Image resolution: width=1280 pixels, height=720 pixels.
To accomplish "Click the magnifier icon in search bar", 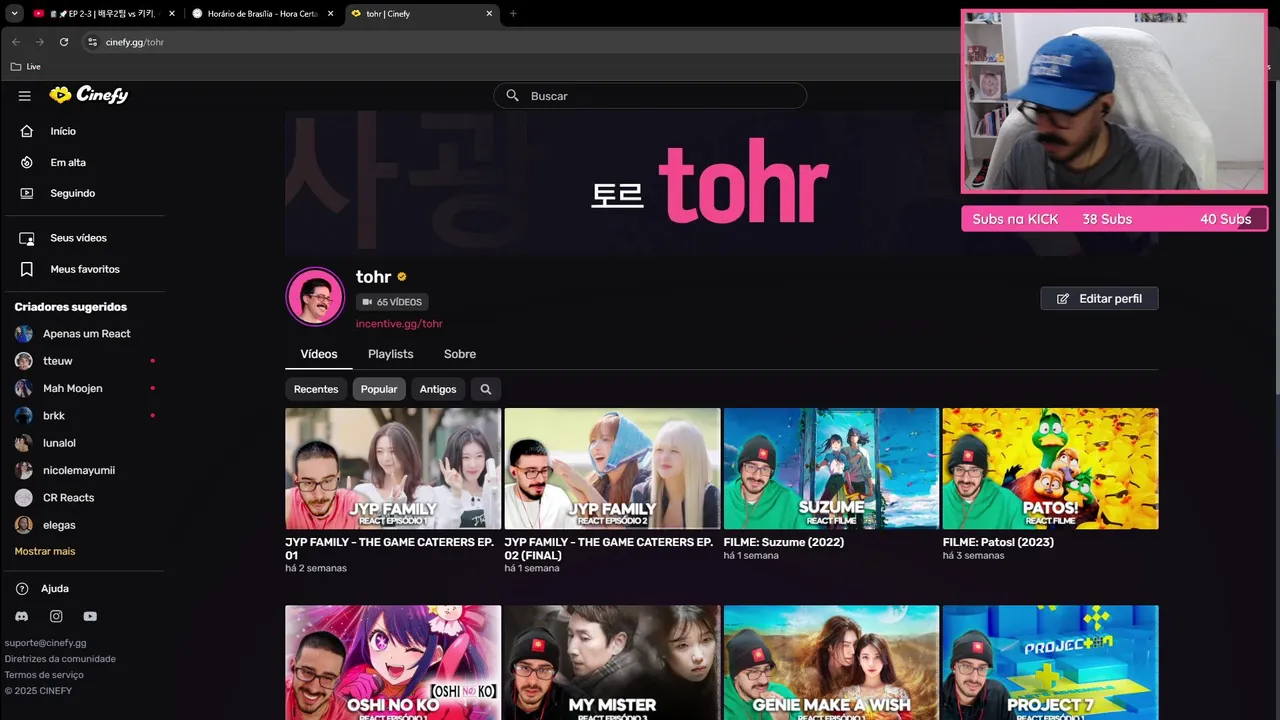I will 512,96.
